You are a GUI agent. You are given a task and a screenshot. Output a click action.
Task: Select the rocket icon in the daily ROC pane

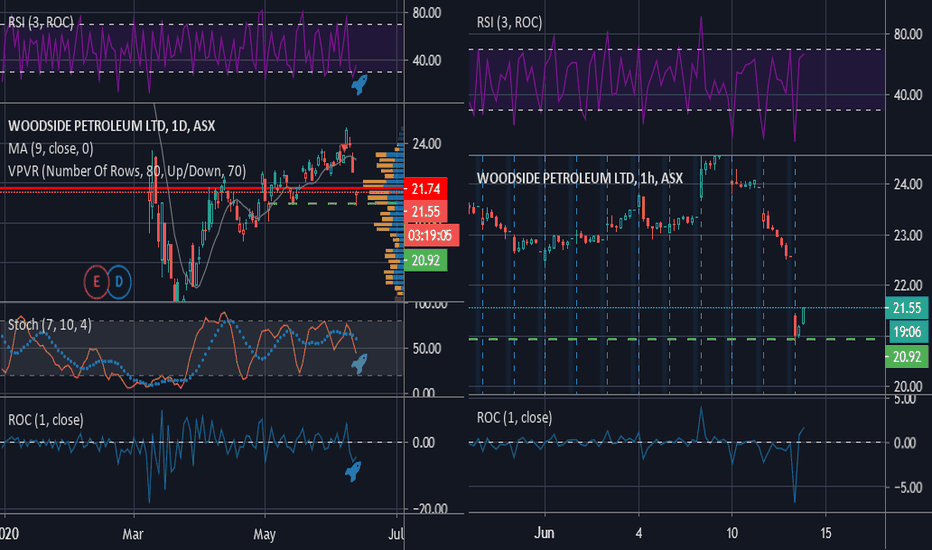pyautogui.click(x=353, y=471)
